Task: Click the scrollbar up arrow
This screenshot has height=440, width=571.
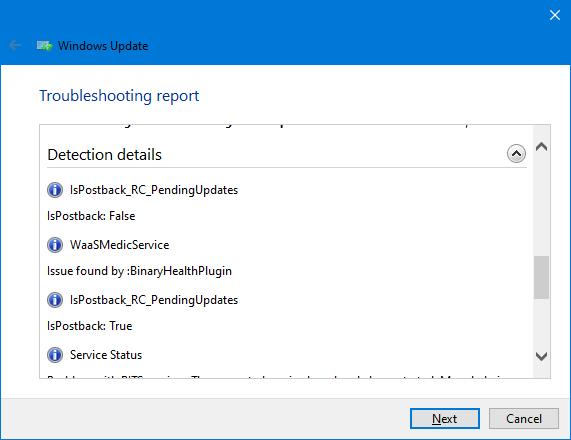Action: (x=542, y=146)
